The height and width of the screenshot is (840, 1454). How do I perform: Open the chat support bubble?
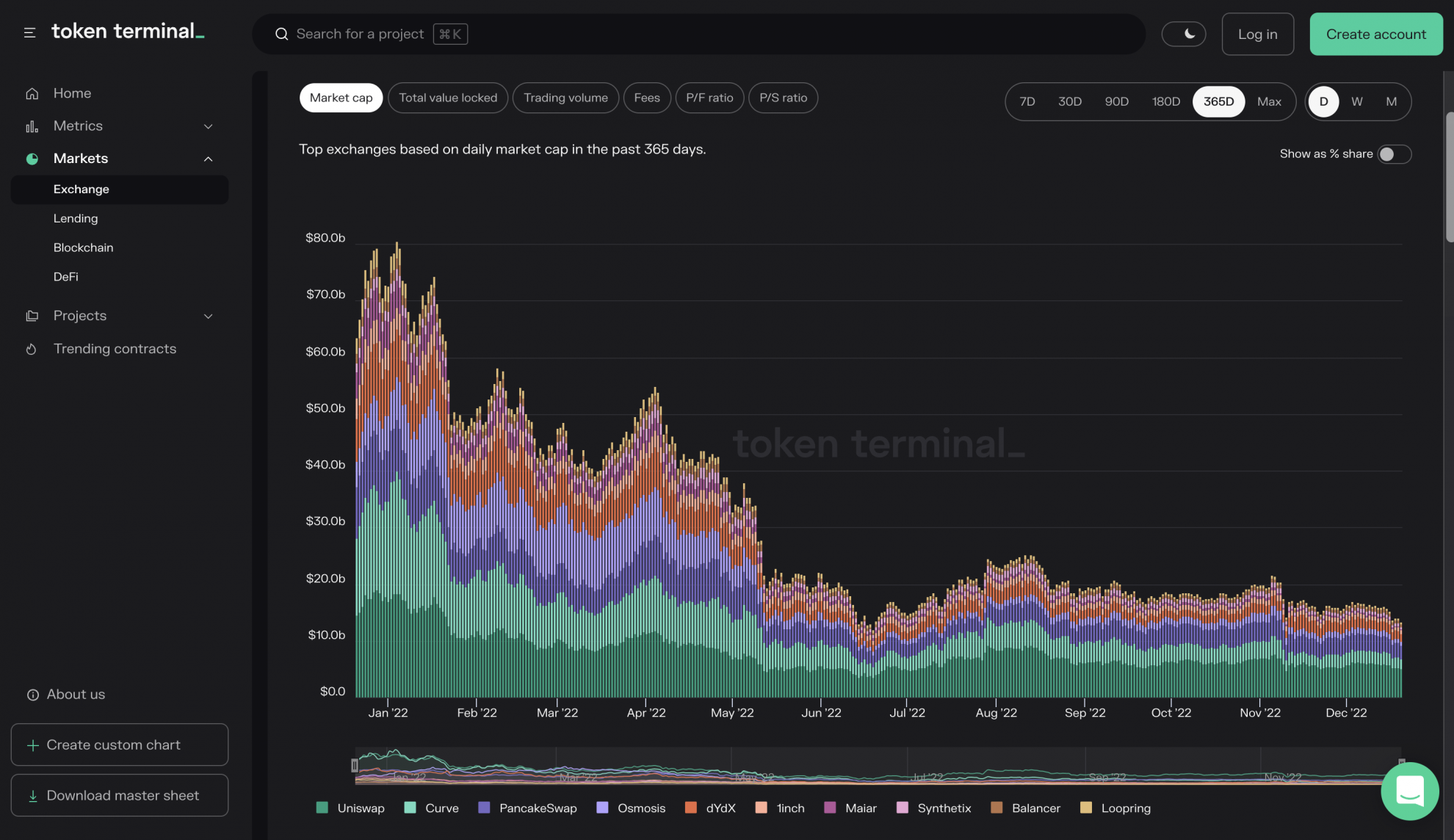click(x=1409, y=791)
